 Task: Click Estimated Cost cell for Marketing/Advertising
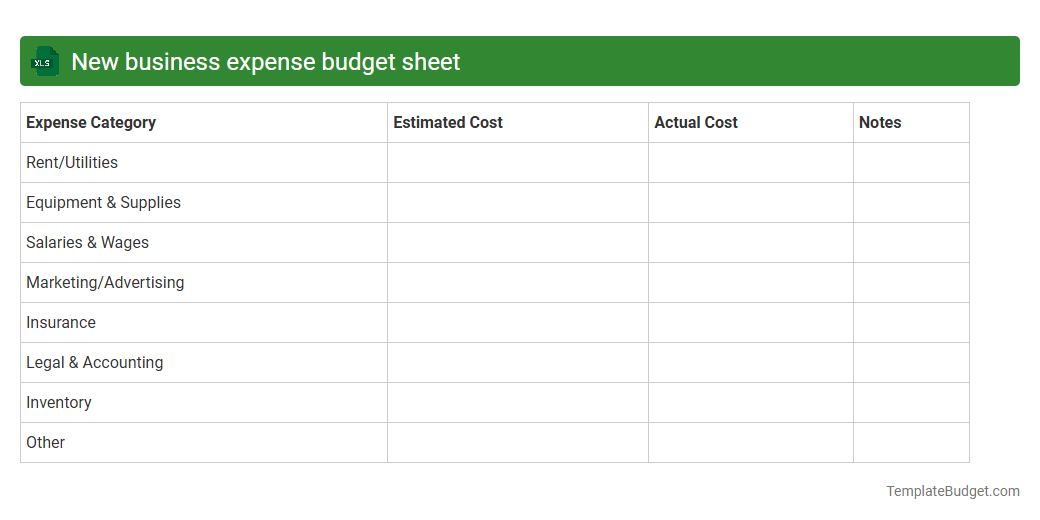point(518,283)
